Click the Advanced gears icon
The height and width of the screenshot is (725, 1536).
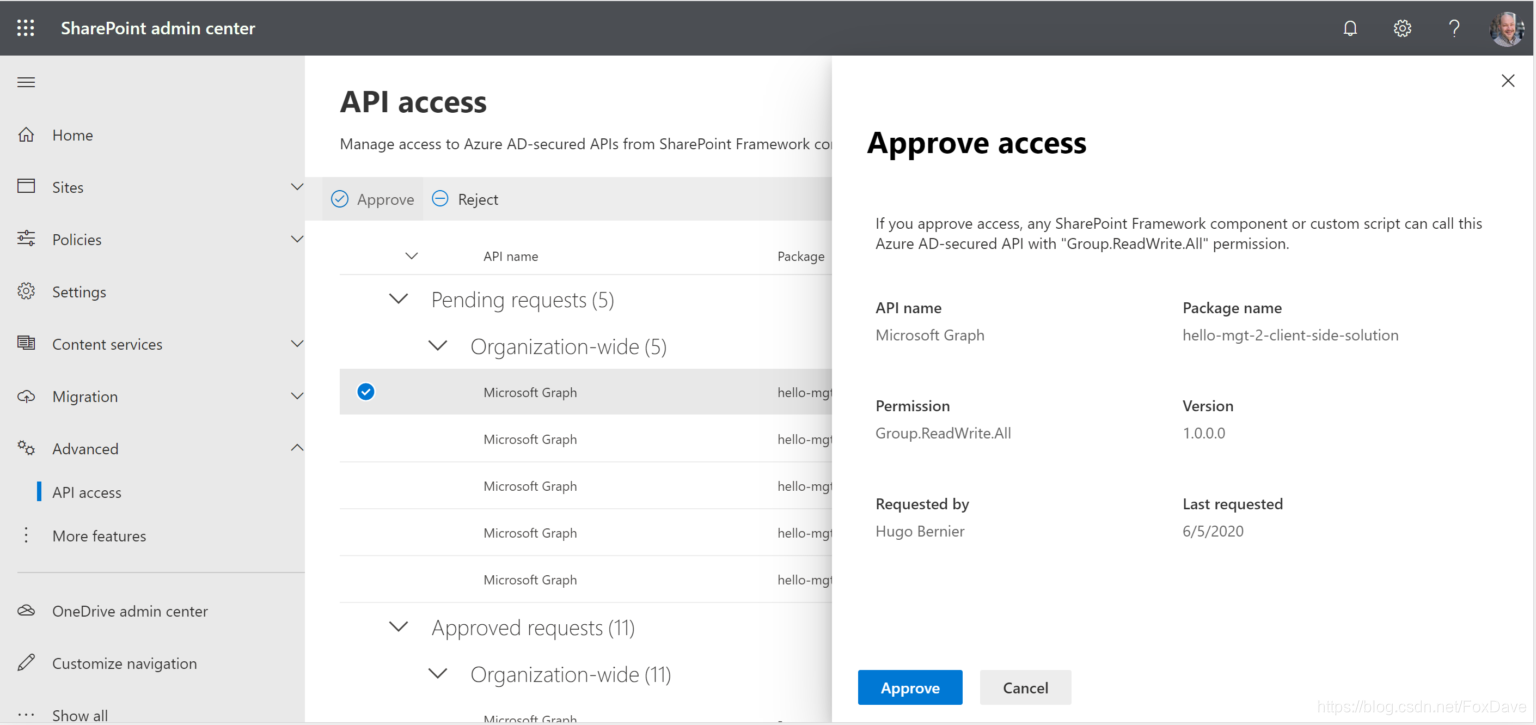(x=27, y=448)
